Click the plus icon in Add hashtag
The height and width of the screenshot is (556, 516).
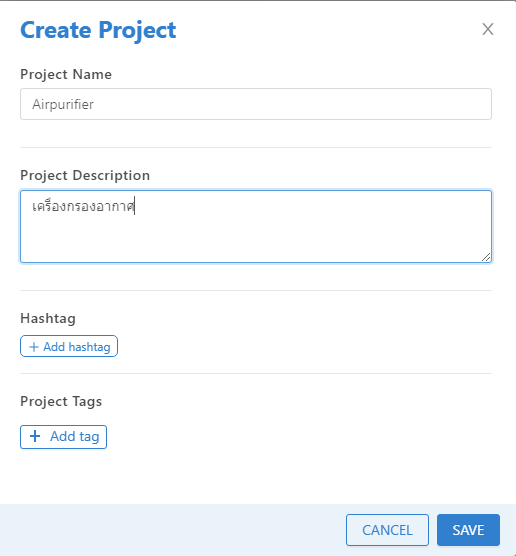(34, 347)
